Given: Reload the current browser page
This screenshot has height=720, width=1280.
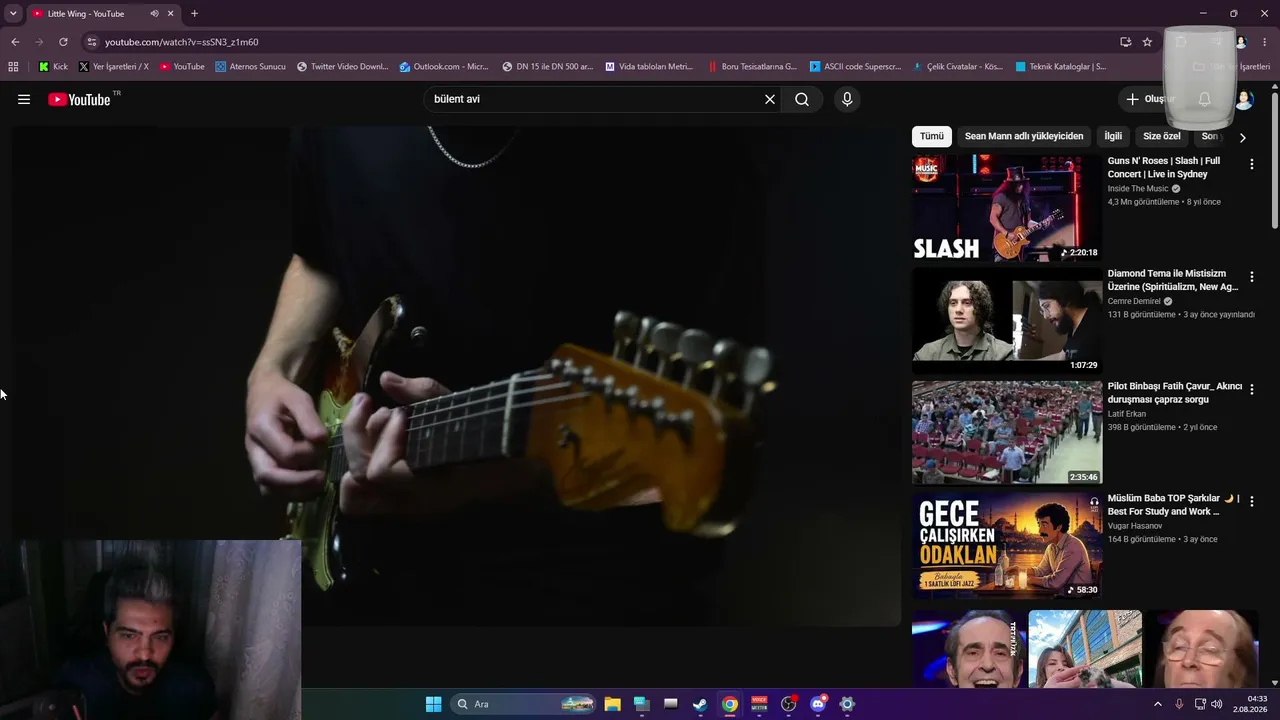Looking at the screenshot, I should [x=63, y=42].
